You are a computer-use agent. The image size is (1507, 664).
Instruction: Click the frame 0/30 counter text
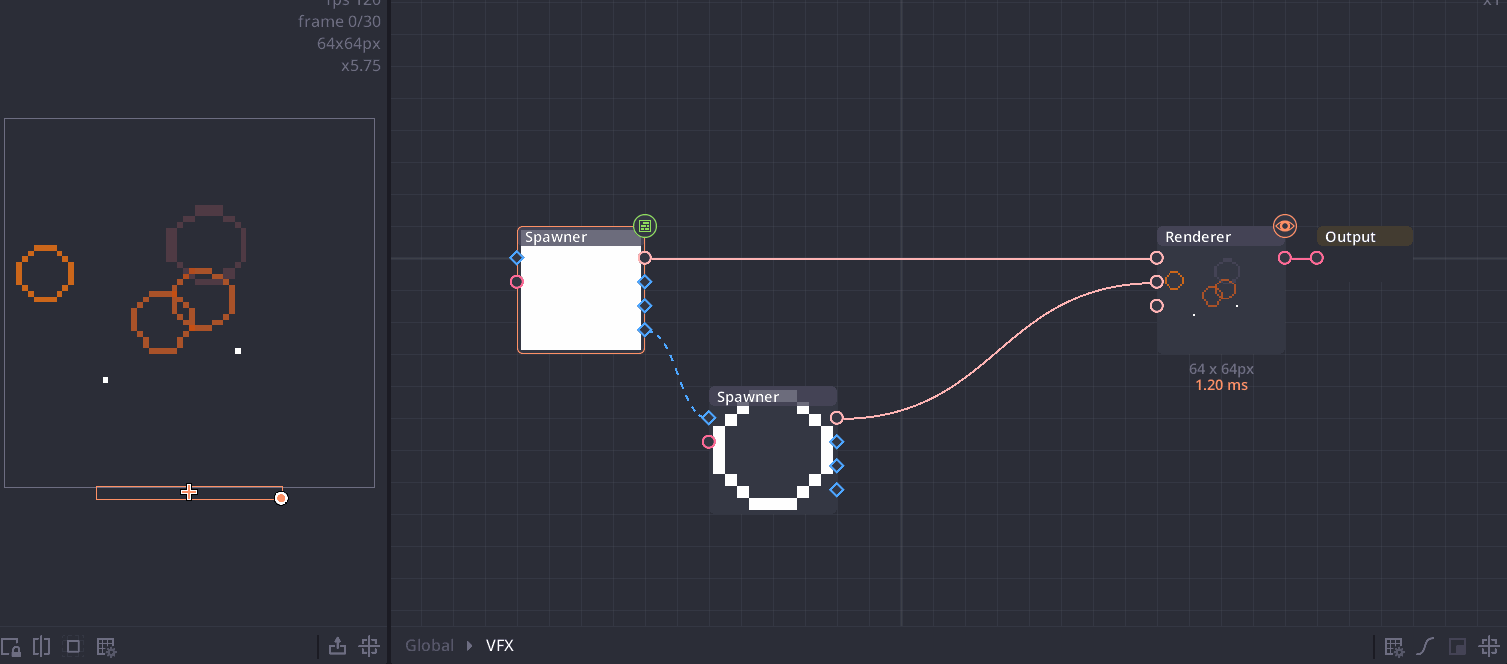(x=339, y=21)
